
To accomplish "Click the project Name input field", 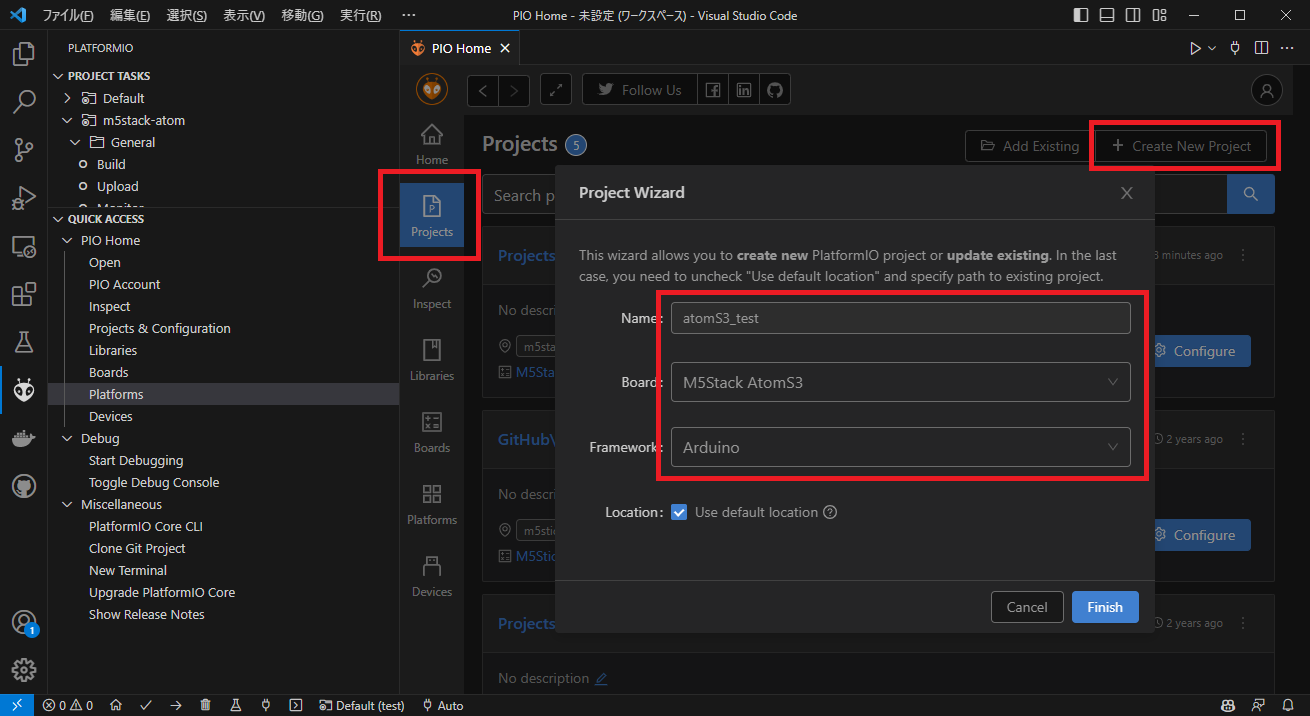I will coord(900,318).
